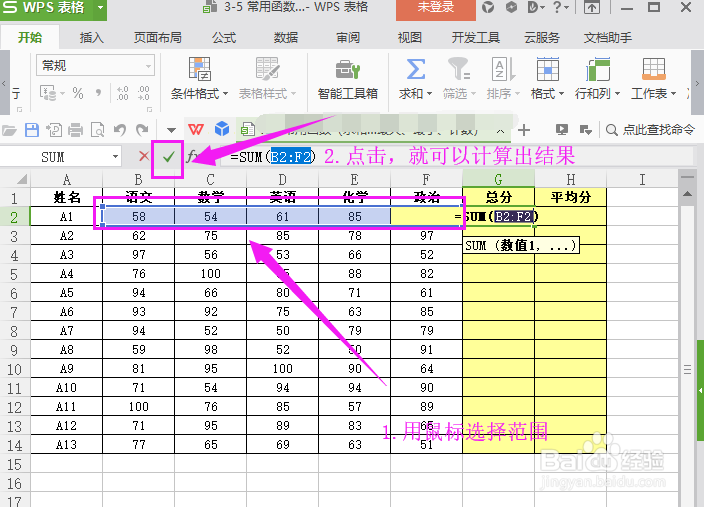Screen dimensions: 704x507
Task: Expand the 求和 dropdown arrow
Action: [430, 94]
